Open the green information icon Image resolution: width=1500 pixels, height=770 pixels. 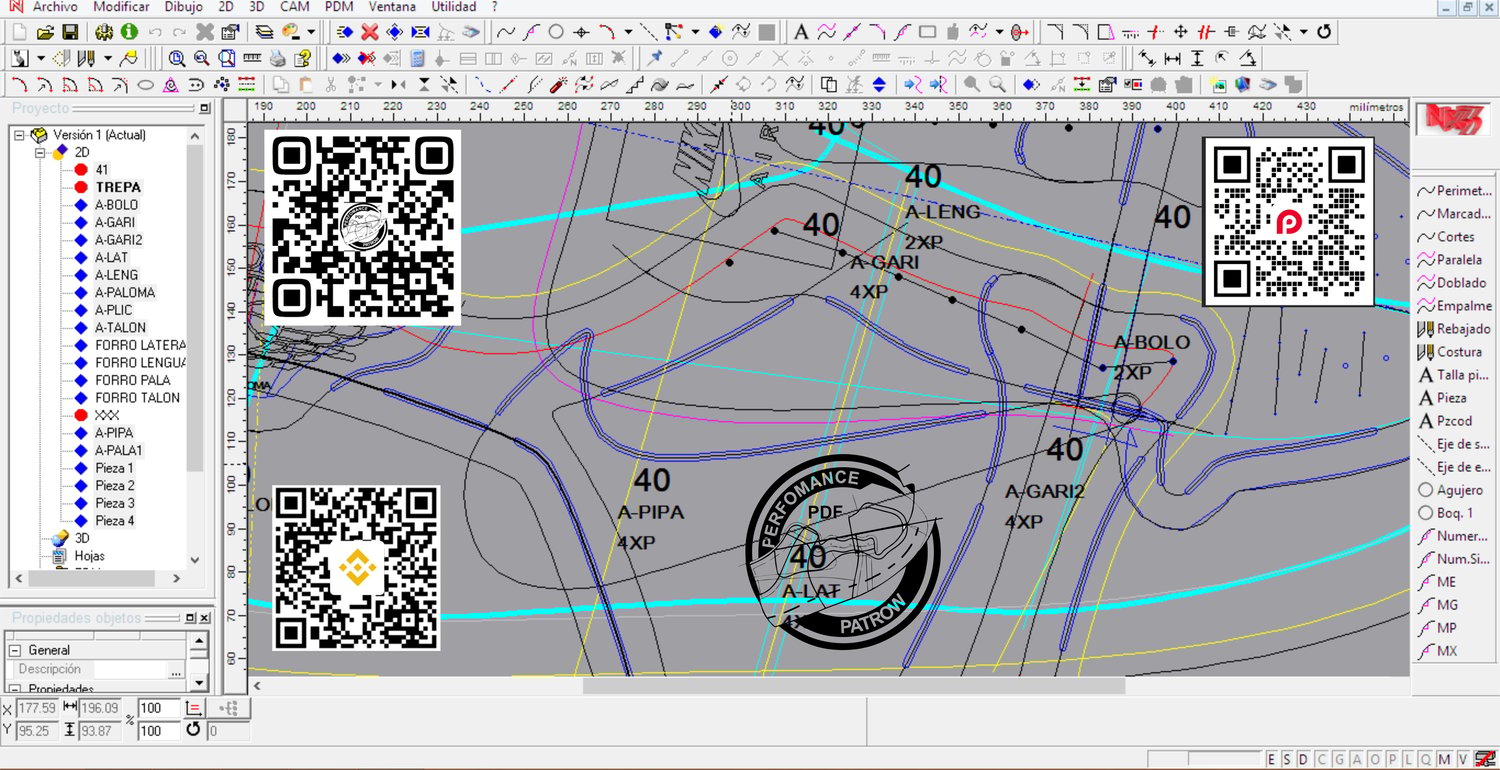[129, 32]
